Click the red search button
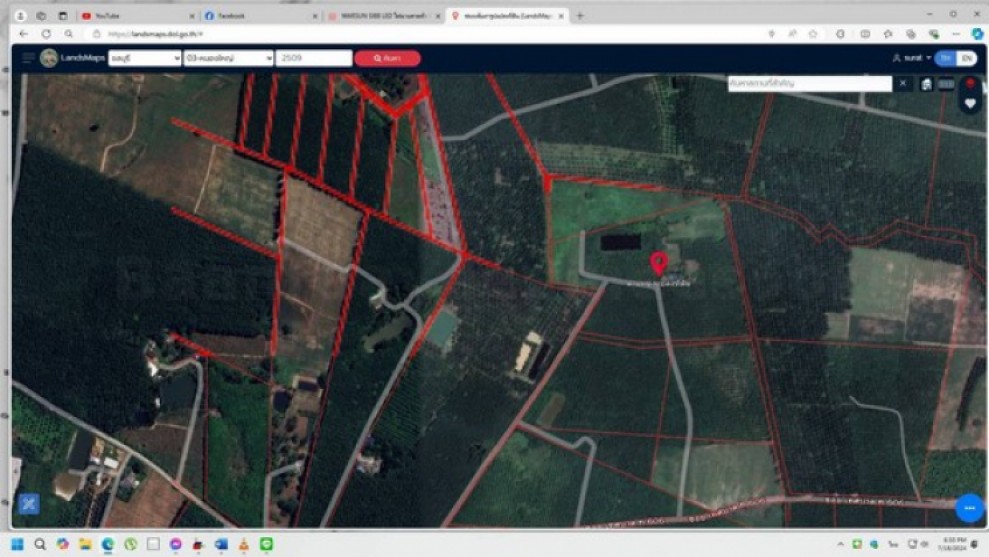 (x=387, y=58)
